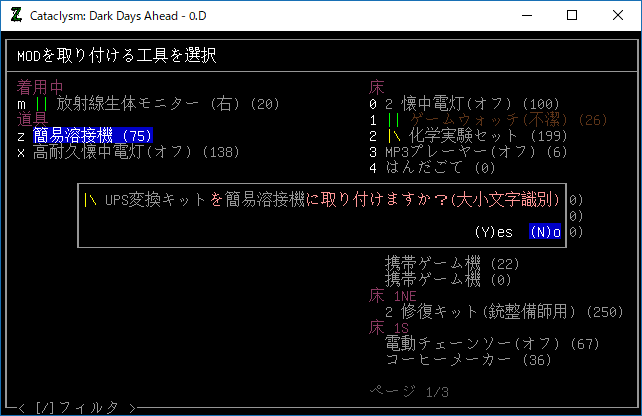
Task: Select 簡易溶接機 (75) in the tool list
Action: 92,135
